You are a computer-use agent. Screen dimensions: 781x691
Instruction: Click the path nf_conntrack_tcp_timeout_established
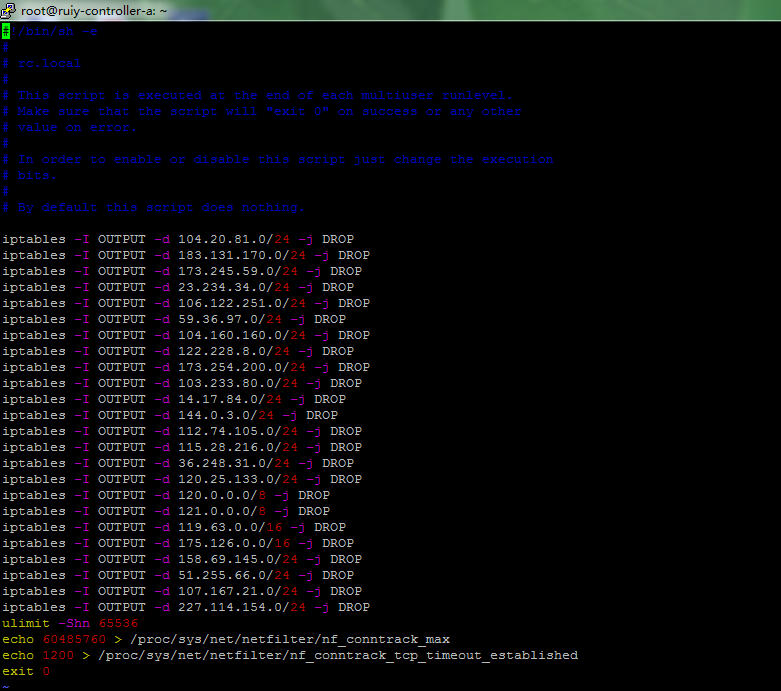(434, 655)
